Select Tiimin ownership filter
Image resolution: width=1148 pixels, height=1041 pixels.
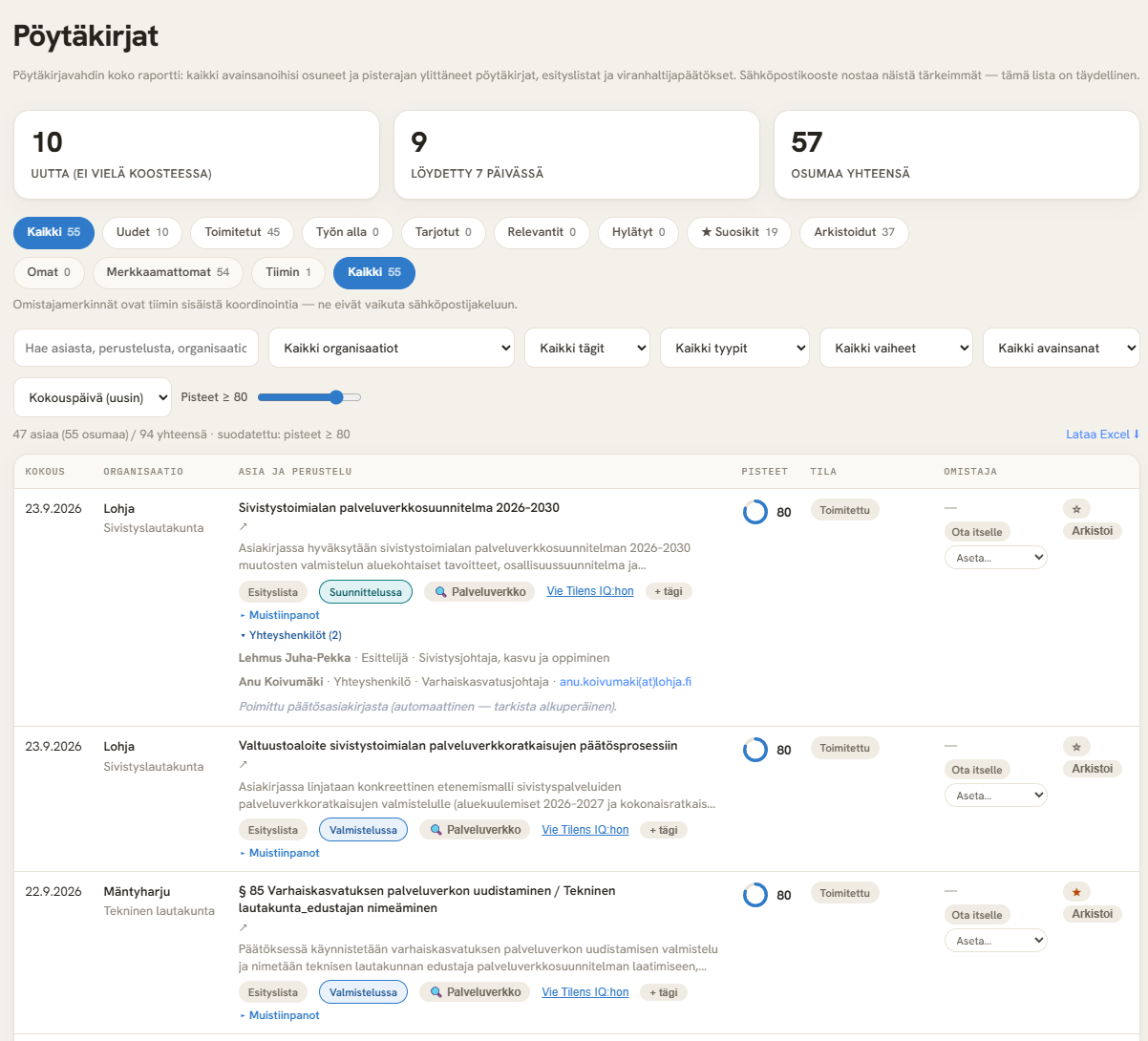[x=288, y=272]
